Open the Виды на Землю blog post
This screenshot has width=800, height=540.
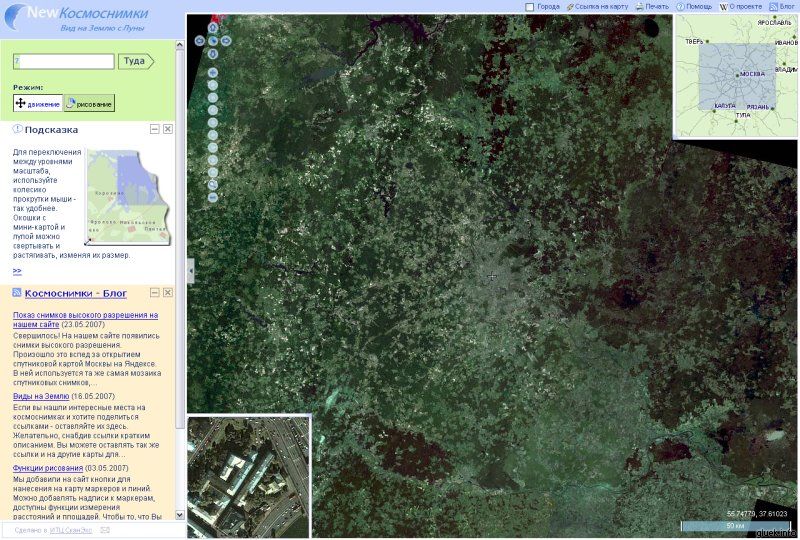click(41, 396)
